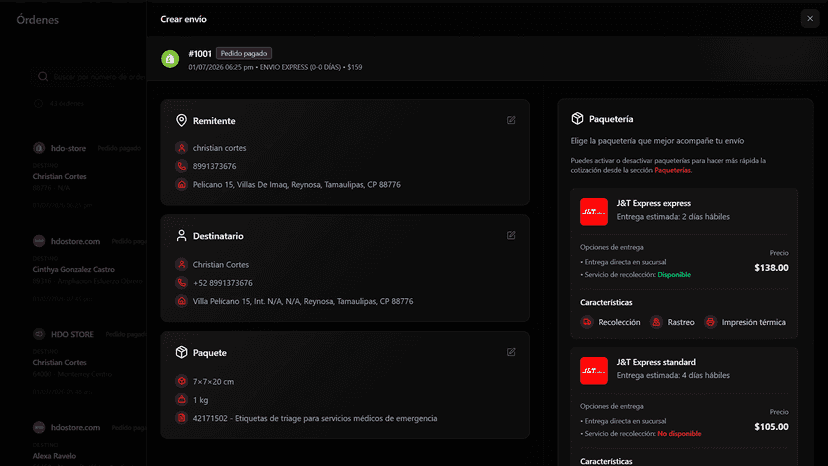Click the Pedido pagado badge on #1001
Image resolution: width=828 pixels, height=466 pixels.
(243, 53)
